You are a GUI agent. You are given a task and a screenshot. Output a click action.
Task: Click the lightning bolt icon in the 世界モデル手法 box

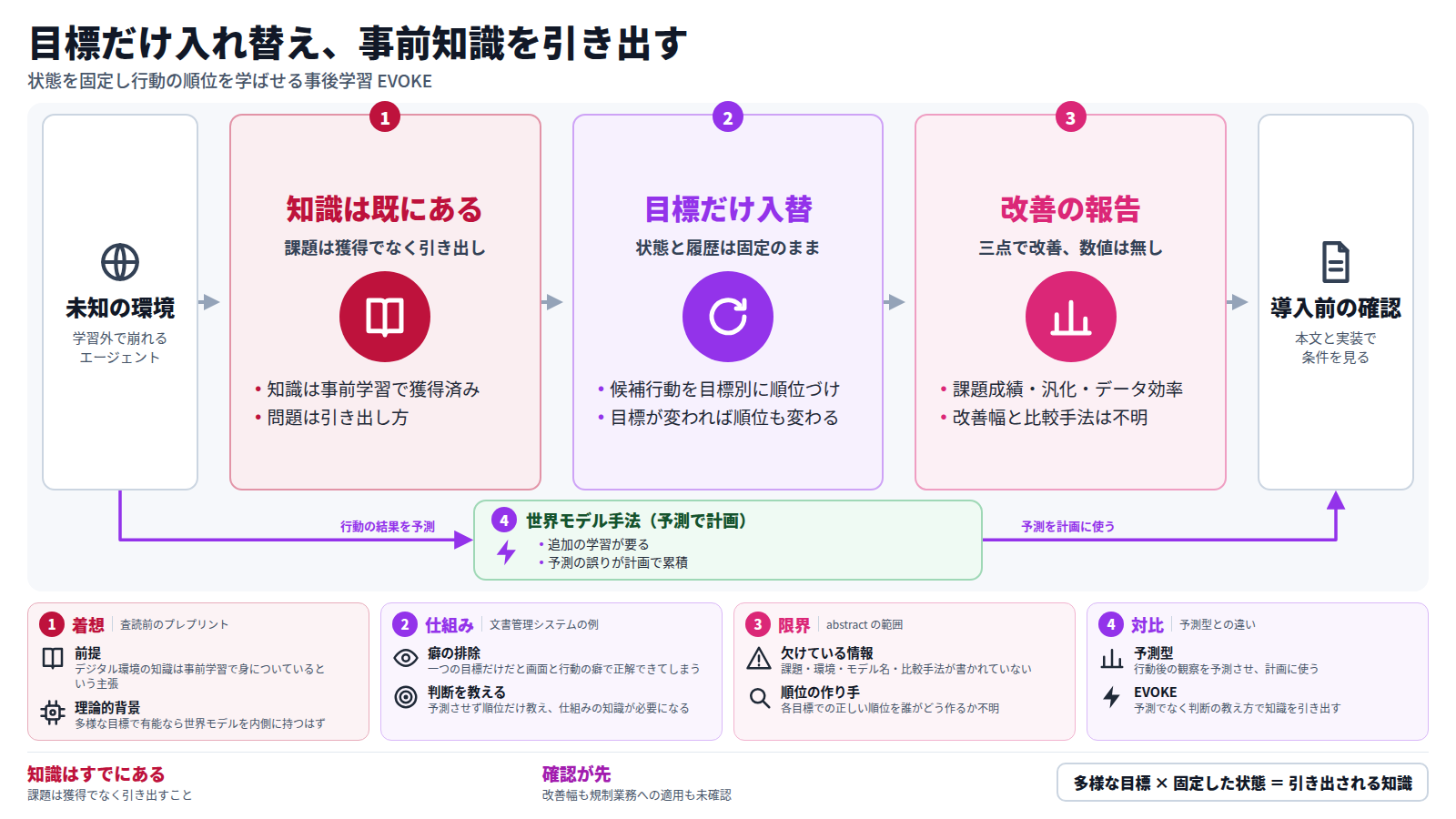507,551
